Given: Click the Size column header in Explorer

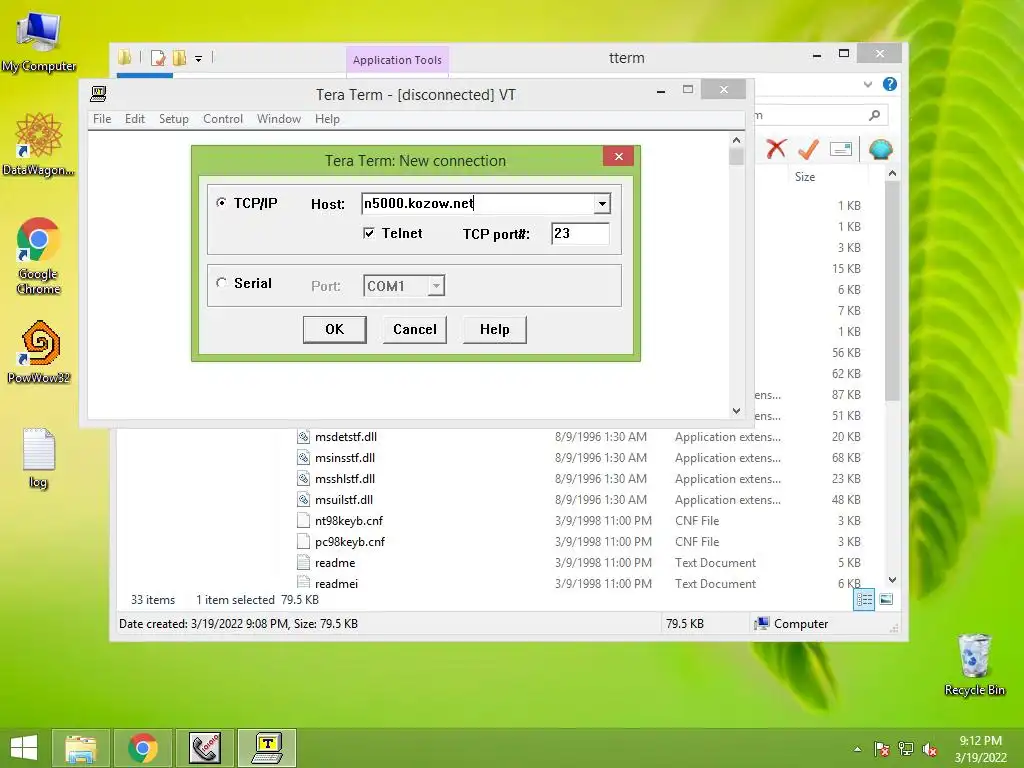Looking at the screenshot, I should click(805, 177).
